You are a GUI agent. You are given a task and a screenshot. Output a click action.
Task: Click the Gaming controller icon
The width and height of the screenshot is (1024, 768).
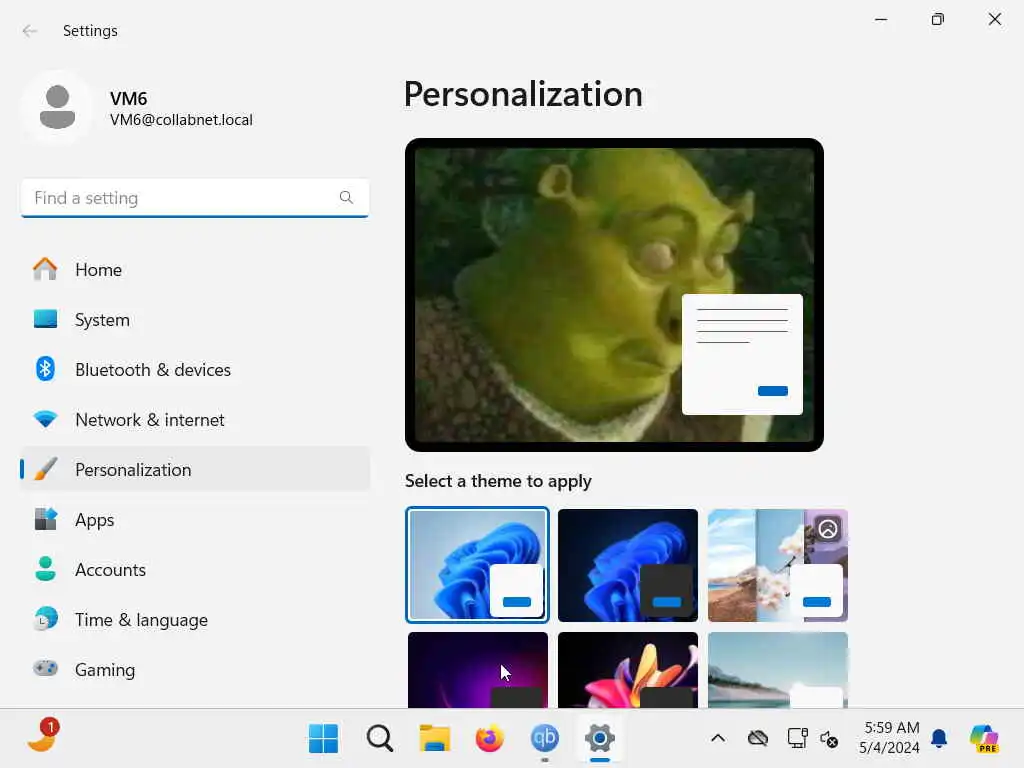click(x=45, y=669)
